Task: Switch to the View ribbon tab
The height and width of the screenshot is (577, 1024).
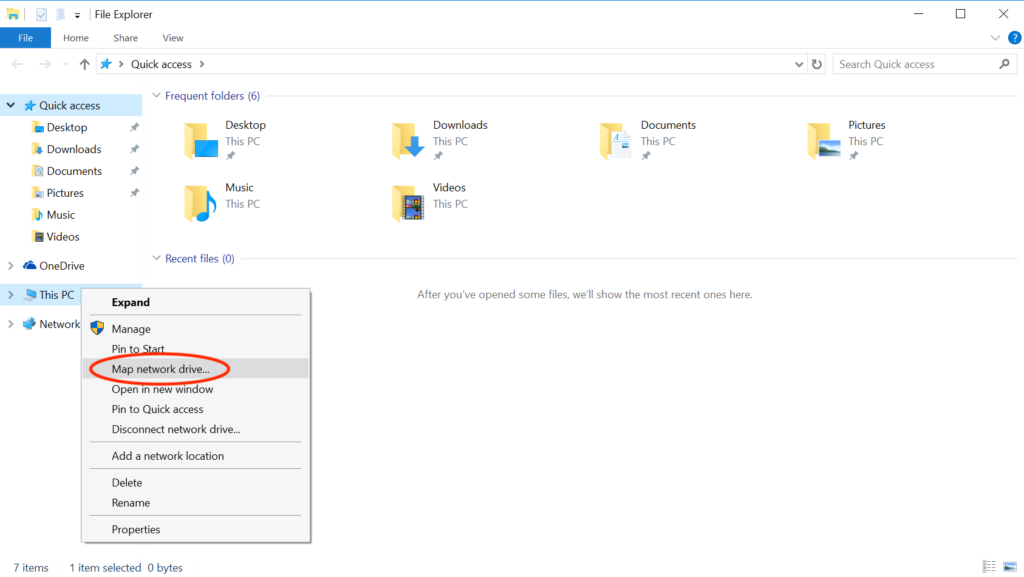Action: coord(173,38)
